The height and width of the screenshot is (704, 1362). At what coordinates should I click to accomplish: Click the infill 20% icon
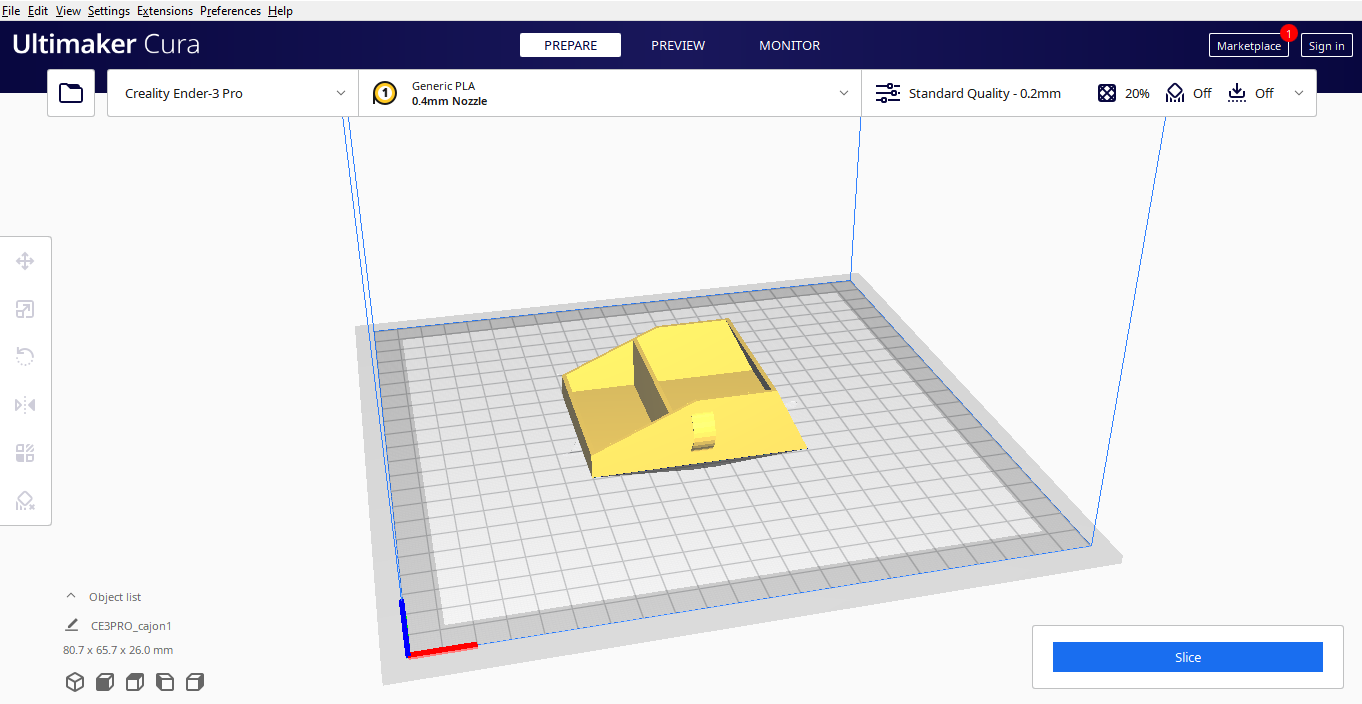(1107, 93)
